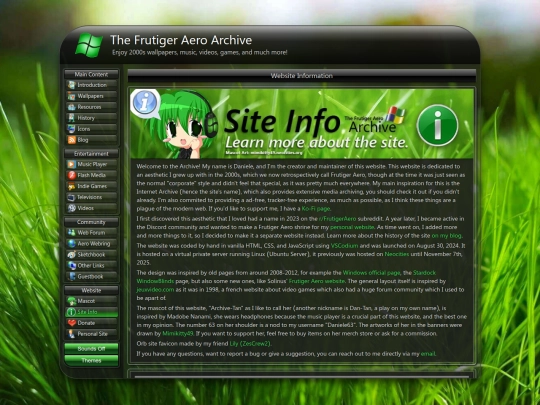Follow the 'on my blog' link
The width and height of the screenshot is (540, 405).
coord(447,236)
